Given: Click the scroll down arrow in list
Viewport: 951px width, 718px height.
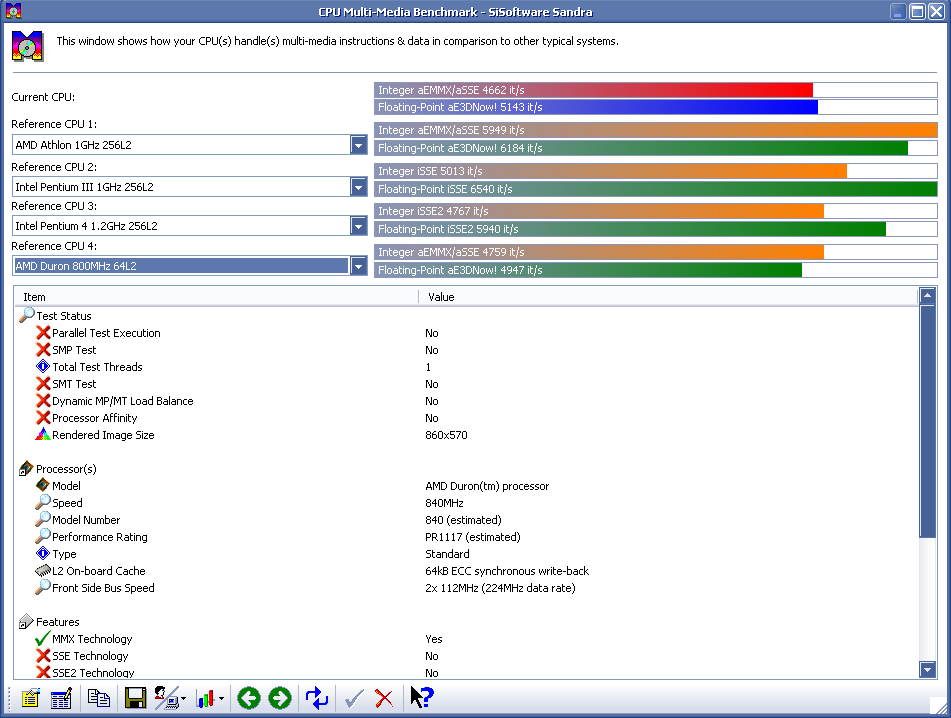Looking at the screenshot, I should 927,670.
